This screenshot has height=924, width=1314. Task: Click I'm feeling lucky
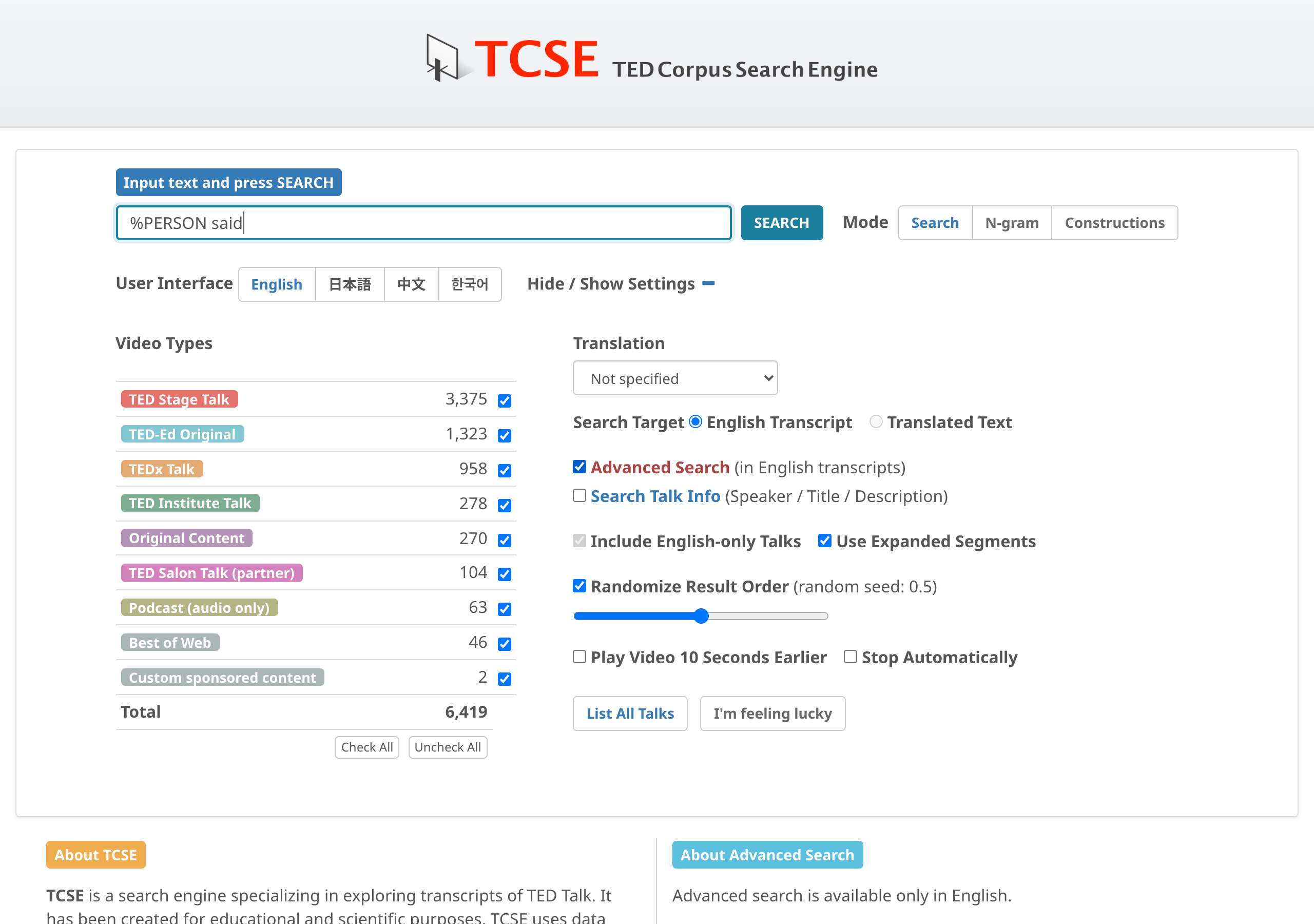point(772,713)
